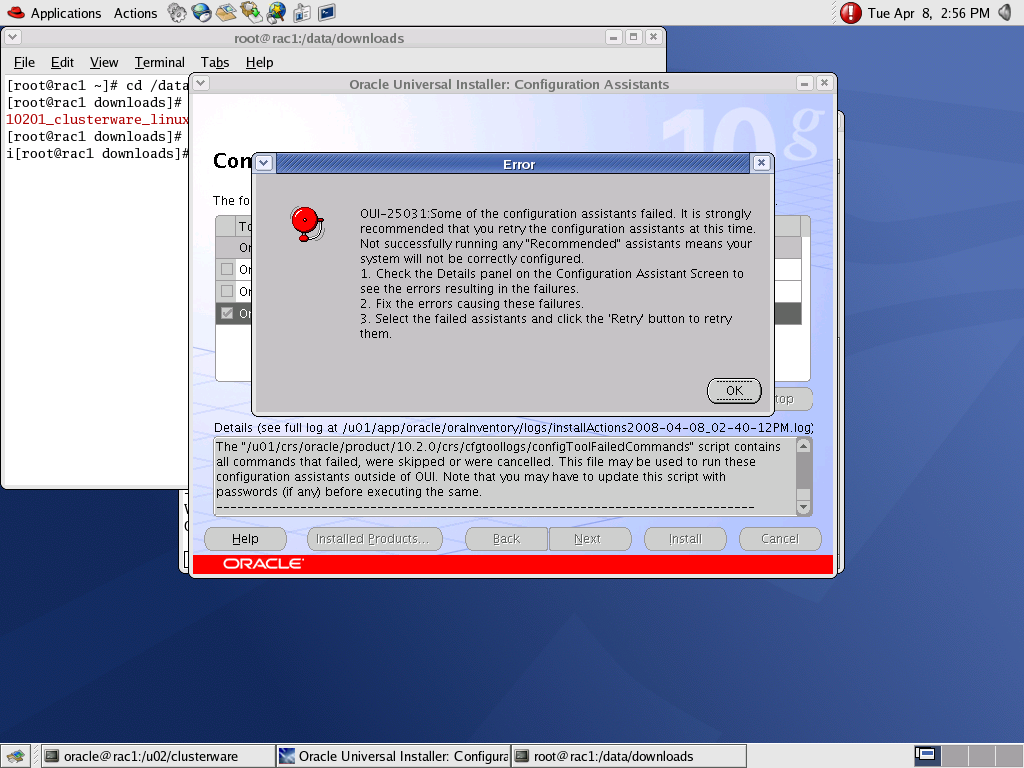Check the second assistant checkbox in list
The height and width of the screenshot is (768, 1024).
point(227,291)
